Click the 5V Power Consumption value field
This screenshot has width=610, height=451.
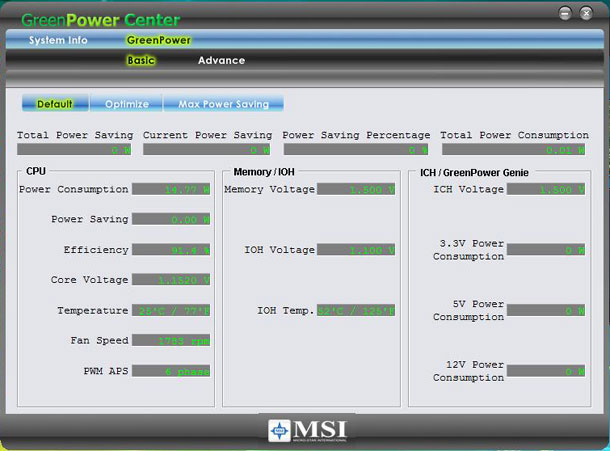pos(546,310)
